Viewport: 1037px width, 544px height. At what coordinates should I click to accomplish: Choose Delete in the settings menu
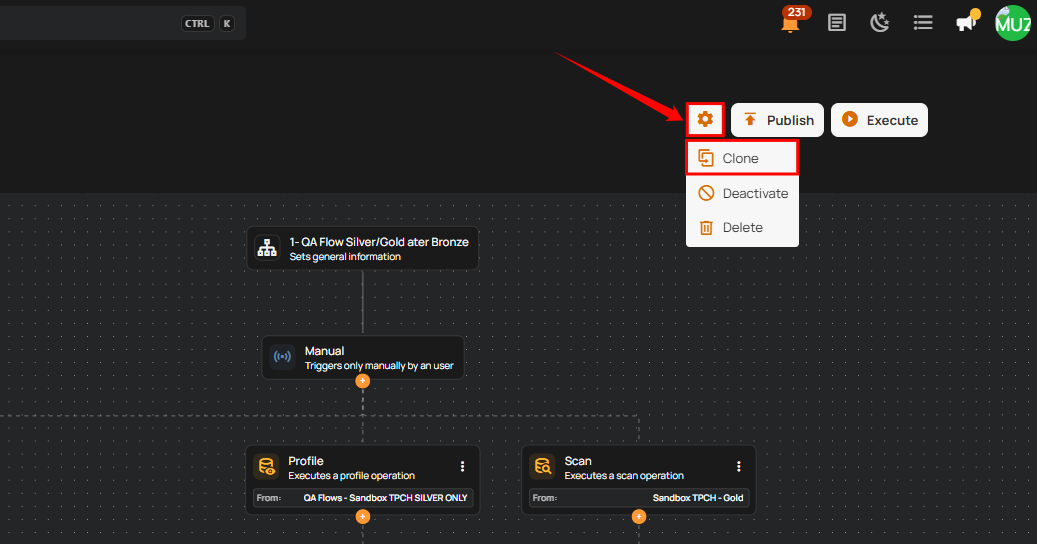[742, 228]
